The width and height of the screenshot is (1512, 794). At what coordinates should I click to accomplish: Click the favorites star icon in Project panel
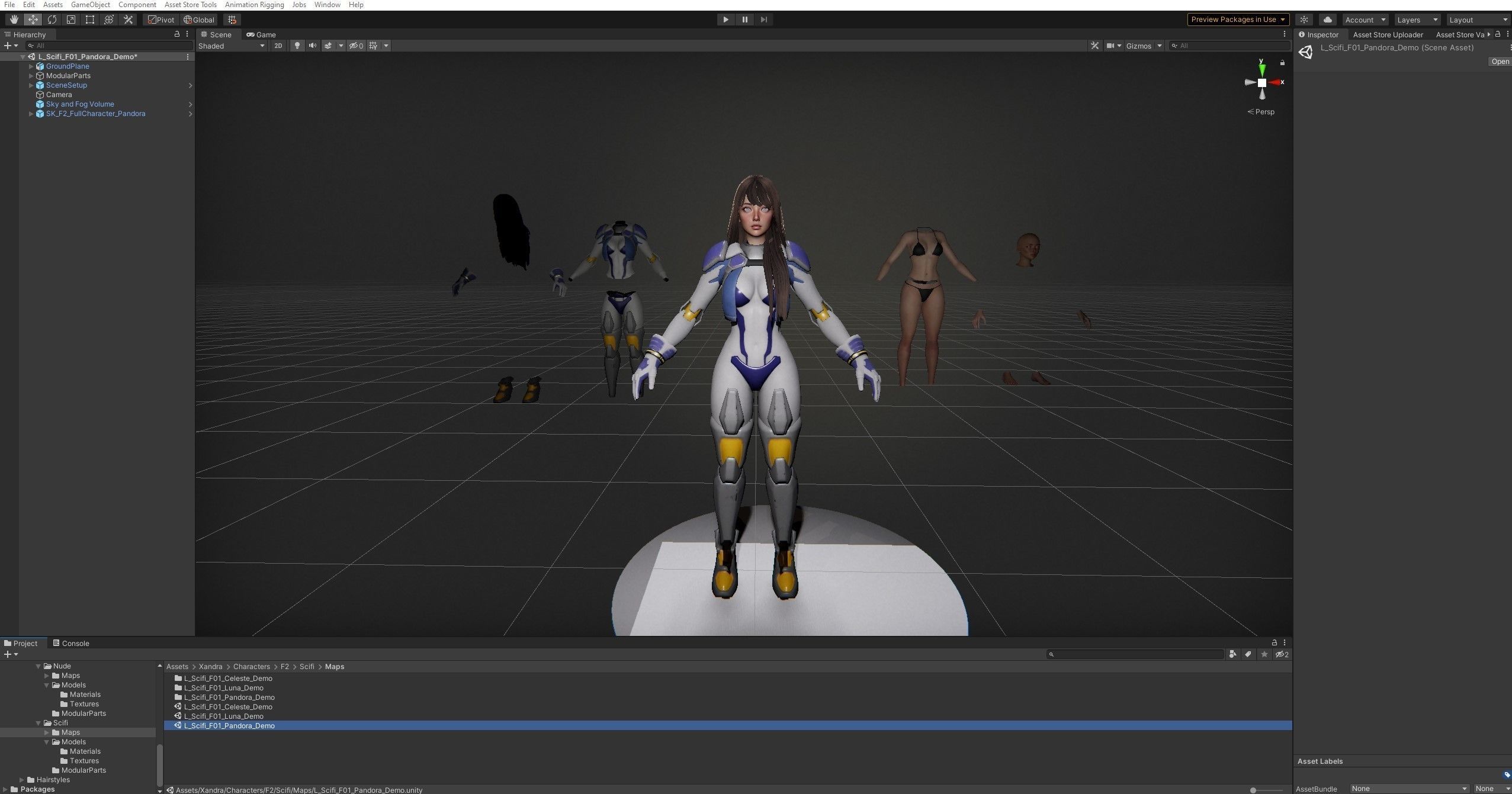[1264, 654]
